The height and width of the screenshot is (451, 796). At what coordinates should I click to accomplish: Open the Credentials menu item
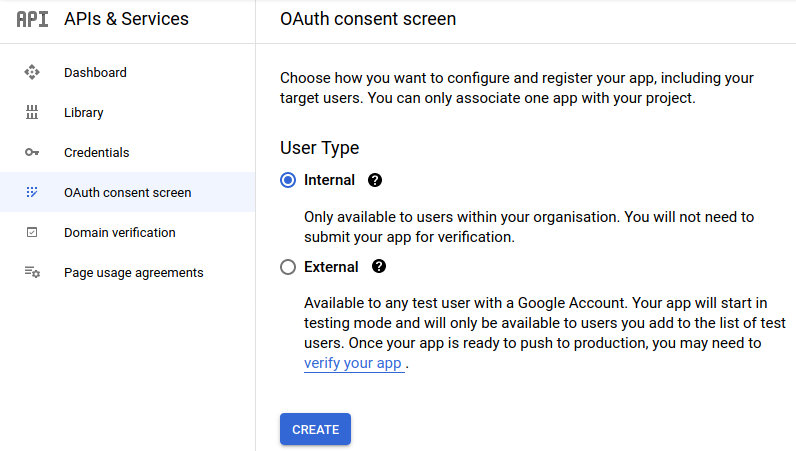coord(96,153)
